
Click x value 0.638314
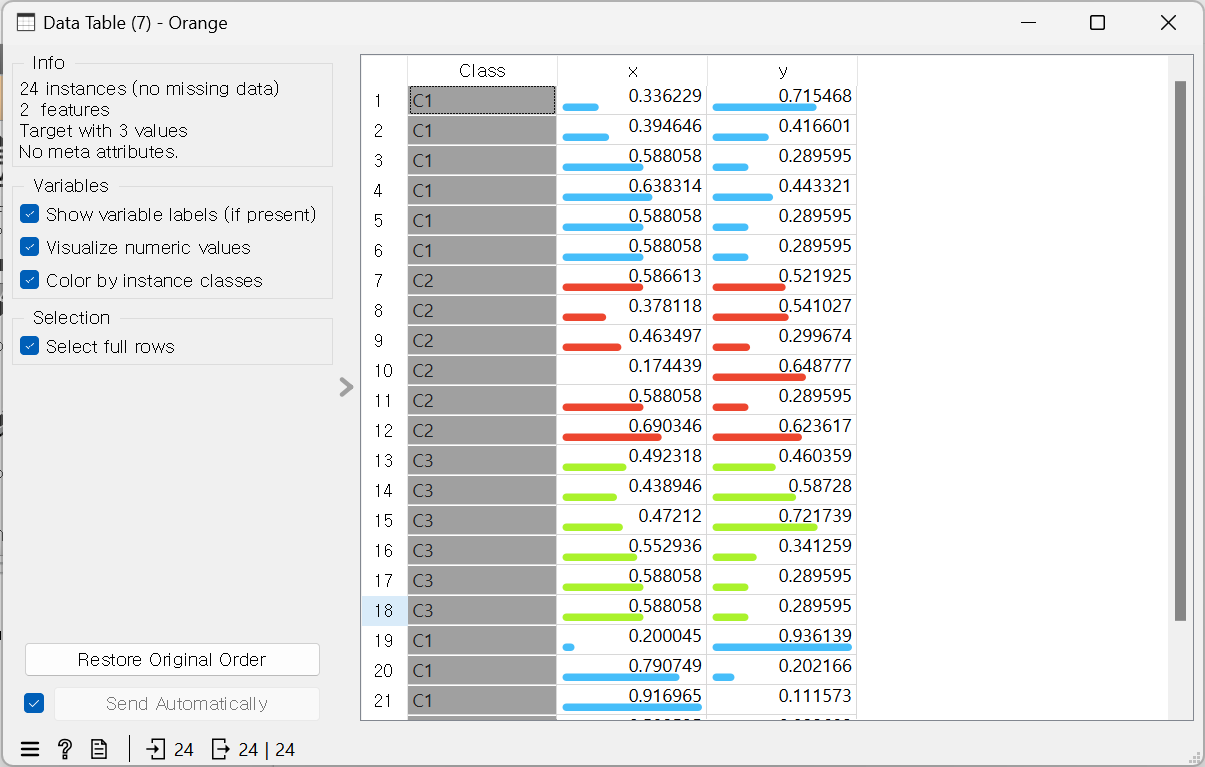665,186
